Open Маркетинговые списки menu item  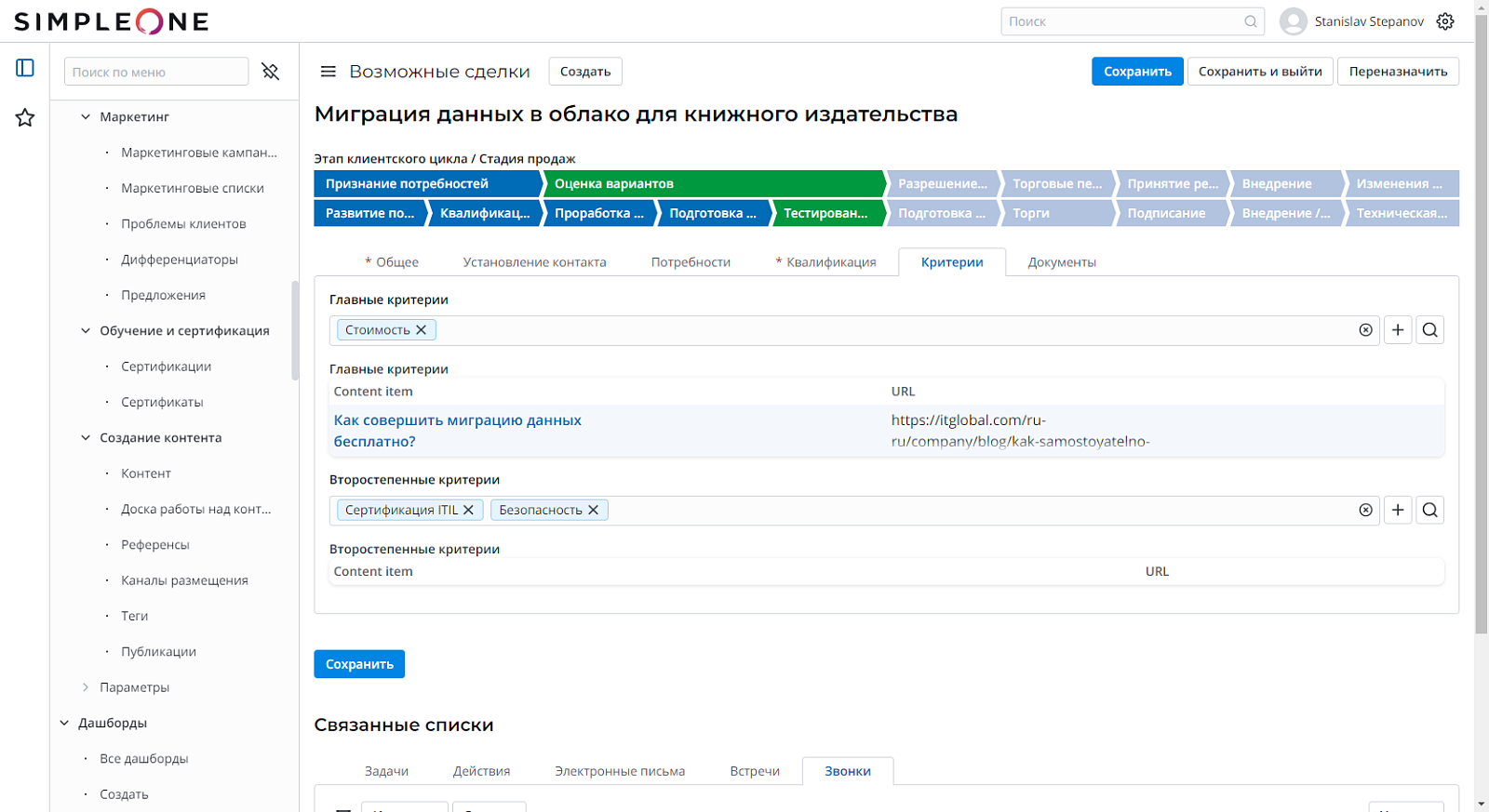[x=193, y=188]
